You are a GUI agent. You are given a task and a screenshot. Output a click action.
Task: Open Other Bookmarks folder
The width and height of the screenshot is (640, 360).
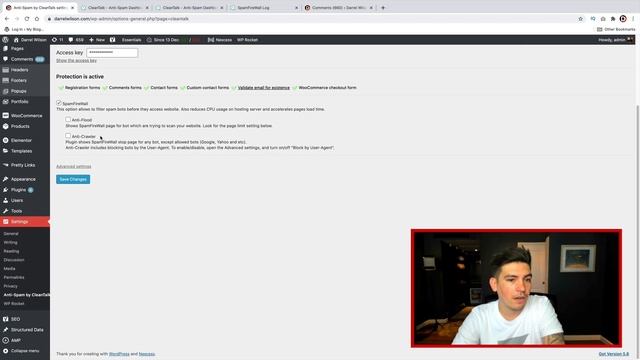click(x=616, y=29)
